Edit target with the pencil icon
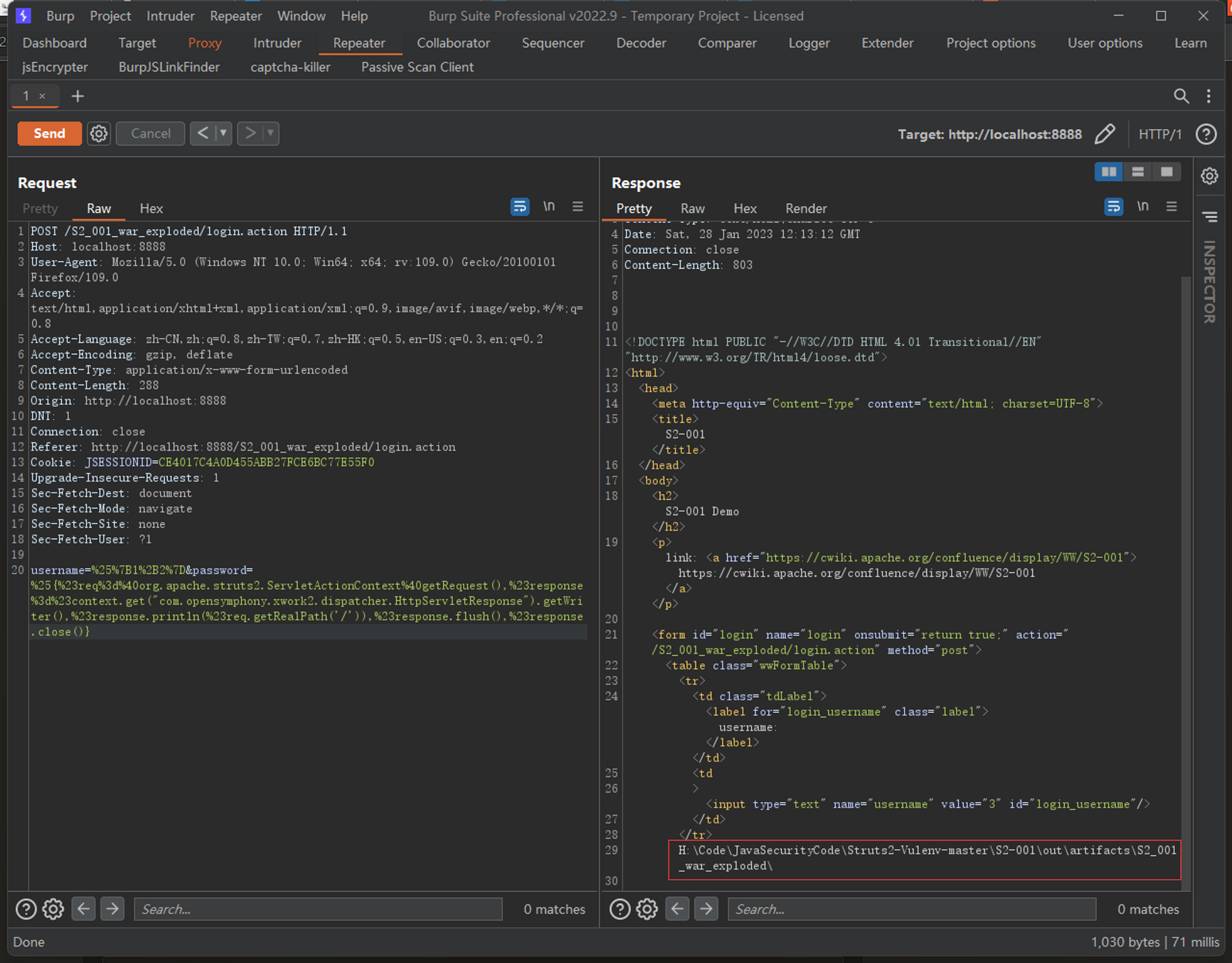 (x=1104, y=134)
